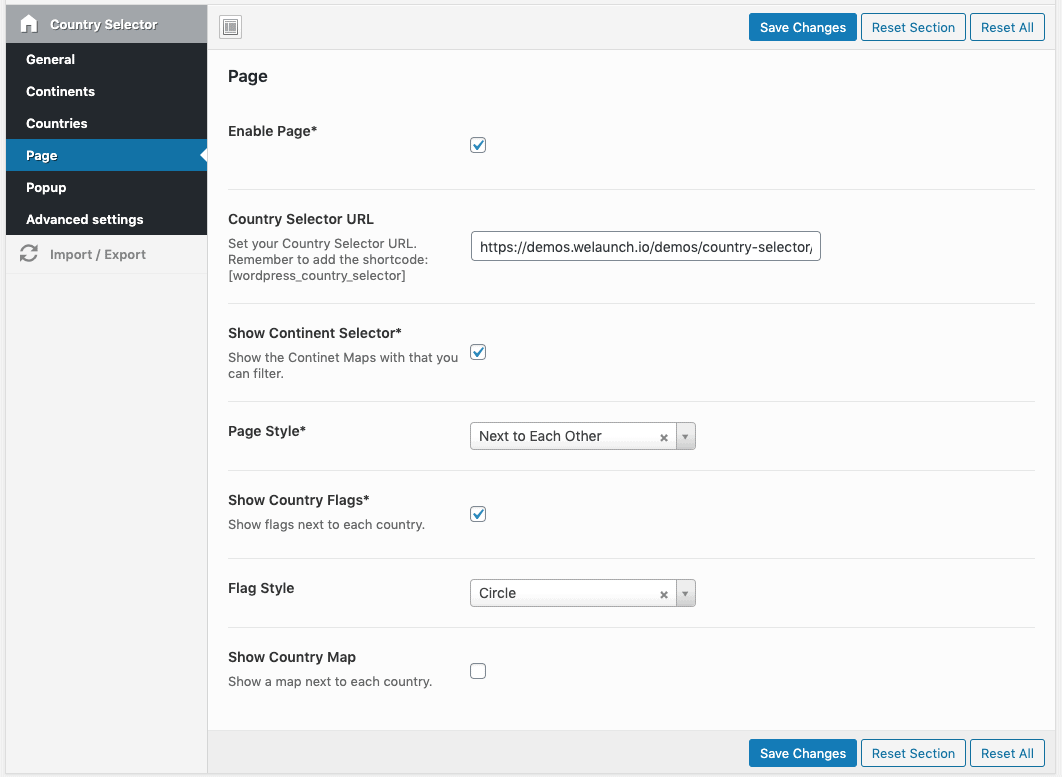Clear the Circle selection in Flag Style

click(664, 593)
